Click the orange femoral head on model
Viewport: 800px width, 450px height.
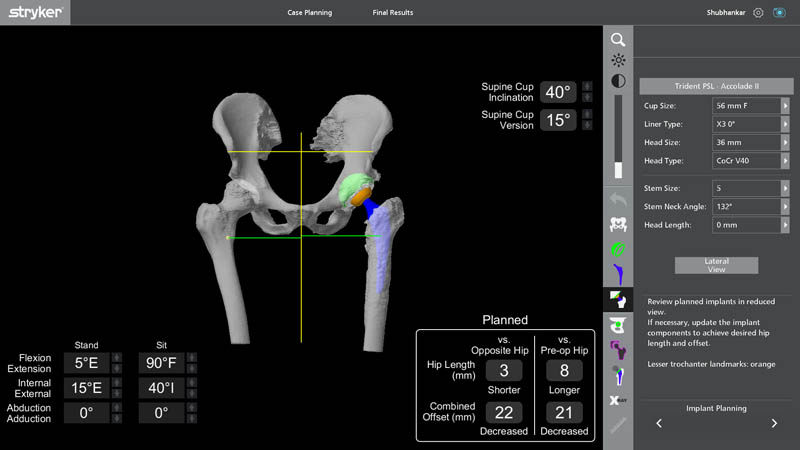pos(361,197)
